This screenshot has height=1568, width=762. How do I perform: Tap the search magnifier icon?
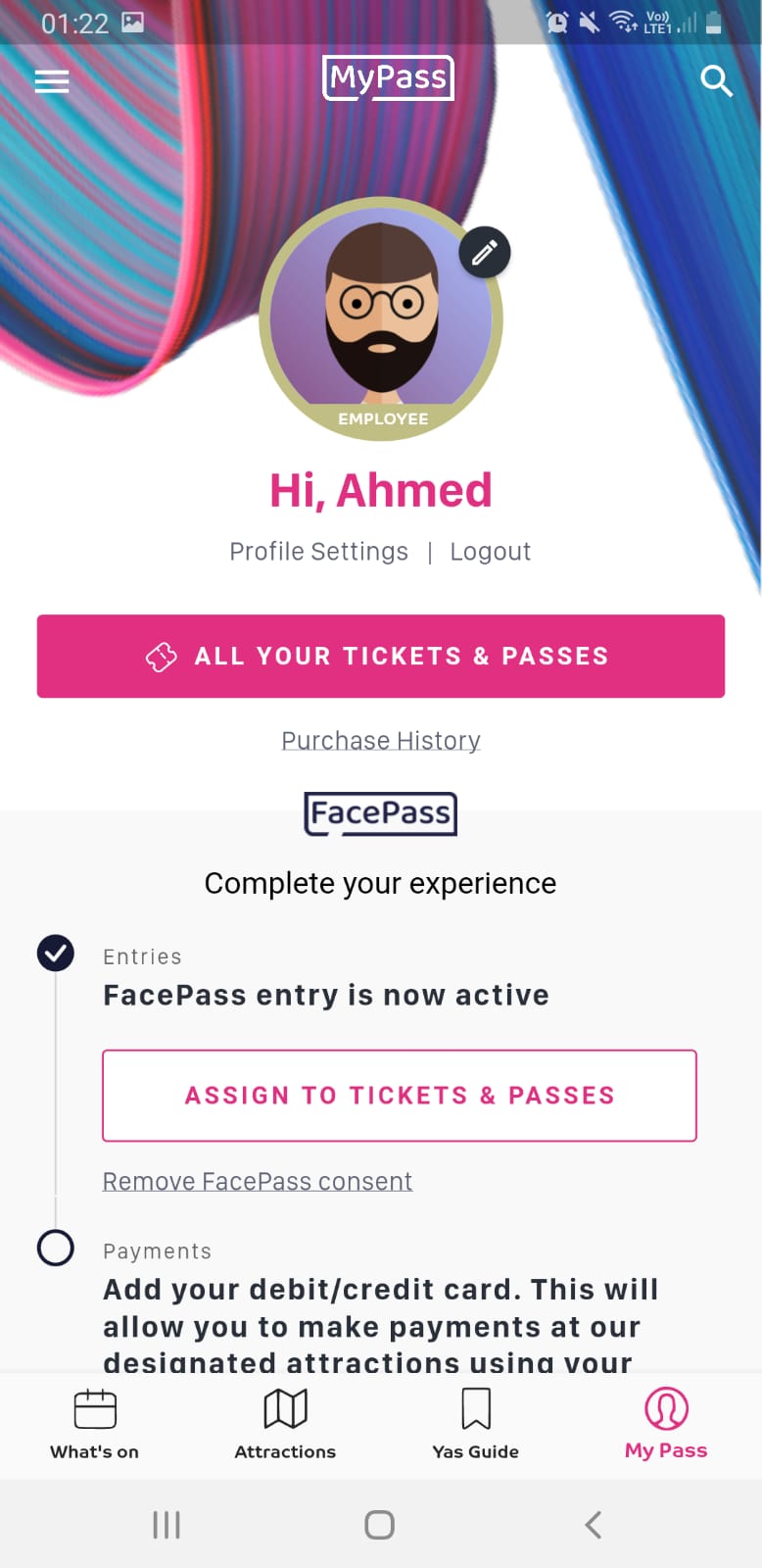point(717,81)
